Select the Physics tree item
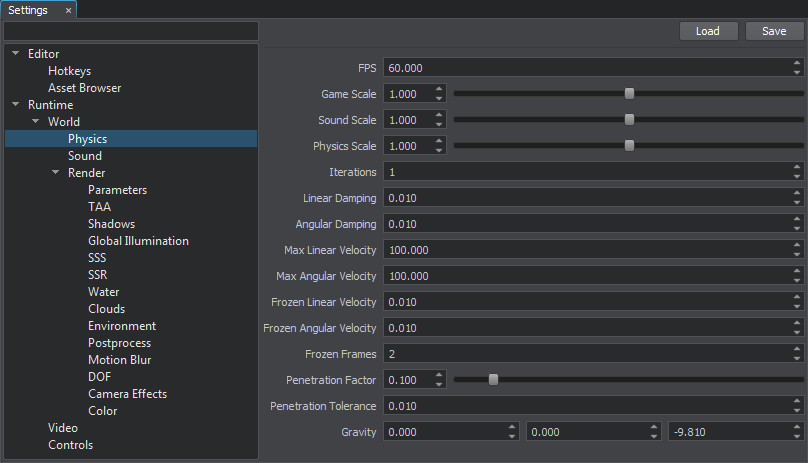This screenshot has height=463, width=808. pyautogui.click(x=131, y=139)
